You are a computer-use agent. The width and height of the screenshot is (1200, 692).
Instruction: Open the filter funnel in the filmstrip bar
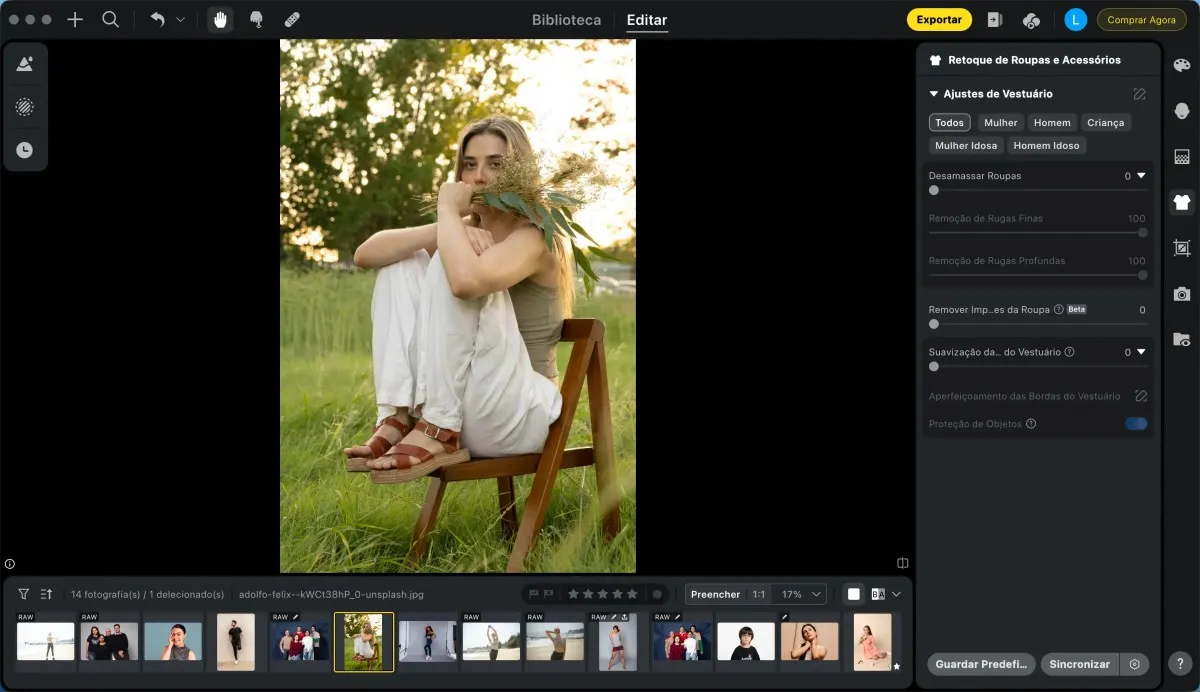click(x=24, y=594)
